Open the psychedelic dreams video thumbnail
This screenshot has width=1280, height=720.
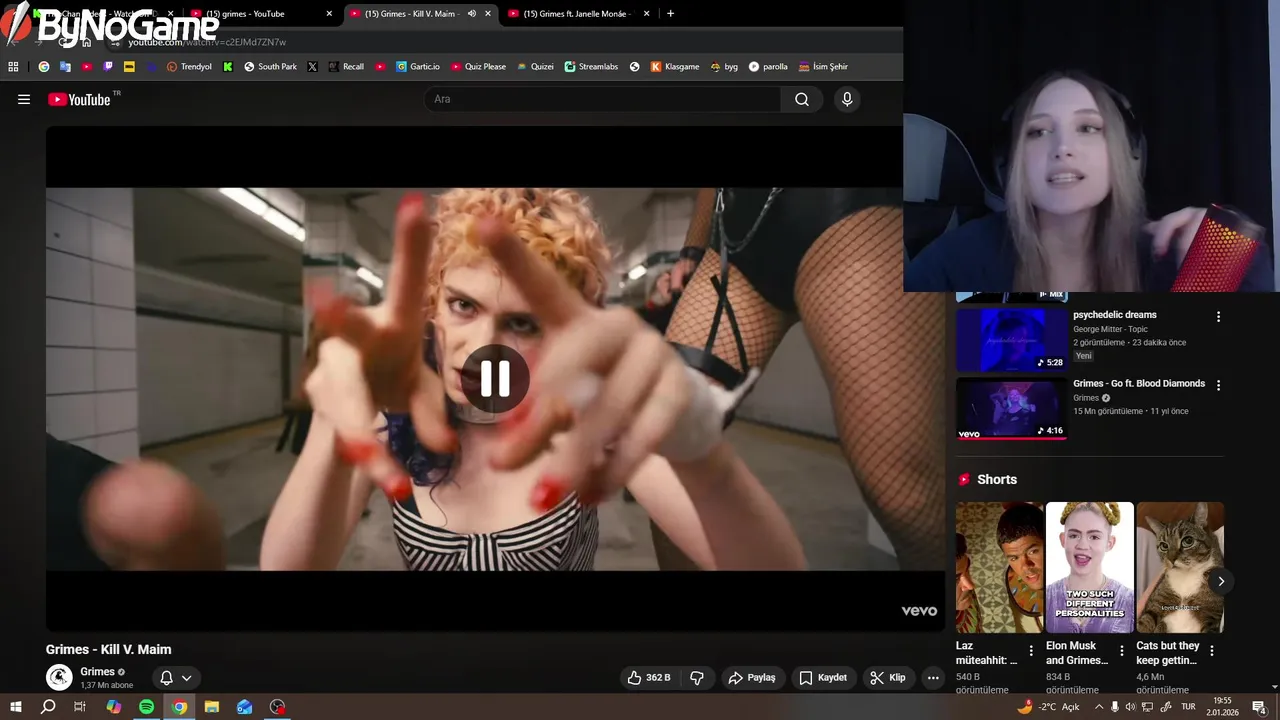click(x=1012, y=339)
